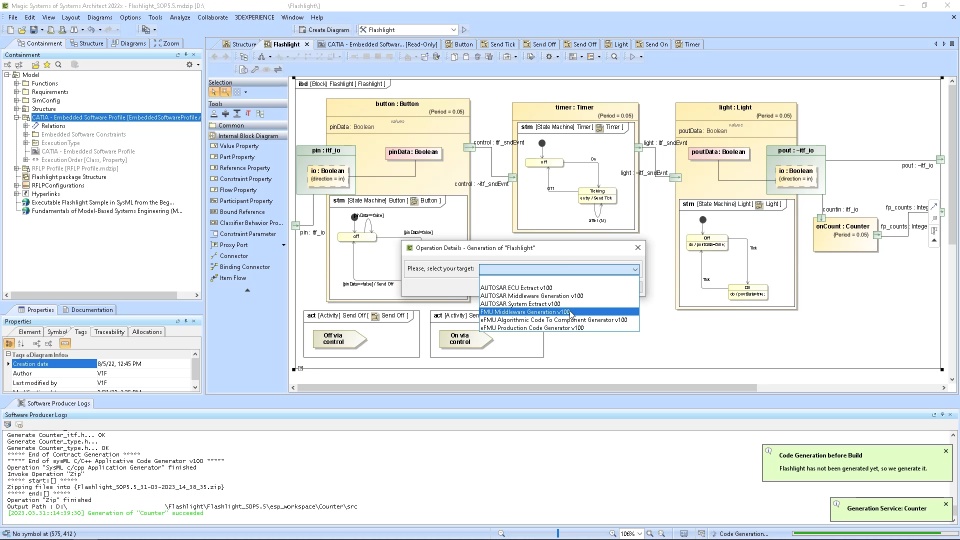Click the Send Tick diagram tab icon

pos(485,44)
